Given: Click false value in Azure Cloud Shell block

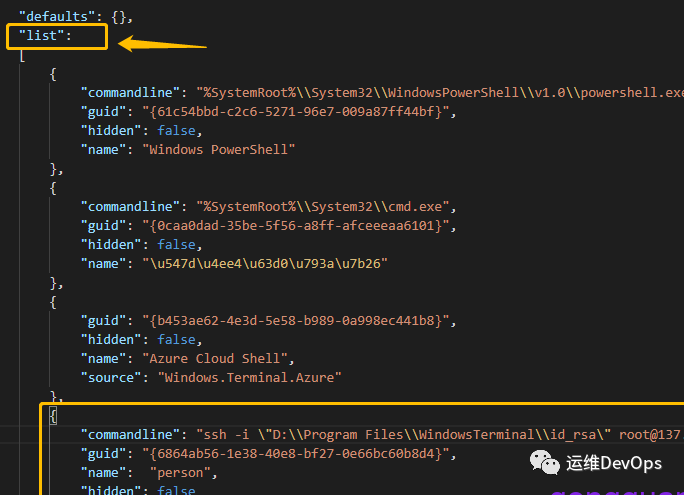Looking at the screenshot, I should coord(177,339).
